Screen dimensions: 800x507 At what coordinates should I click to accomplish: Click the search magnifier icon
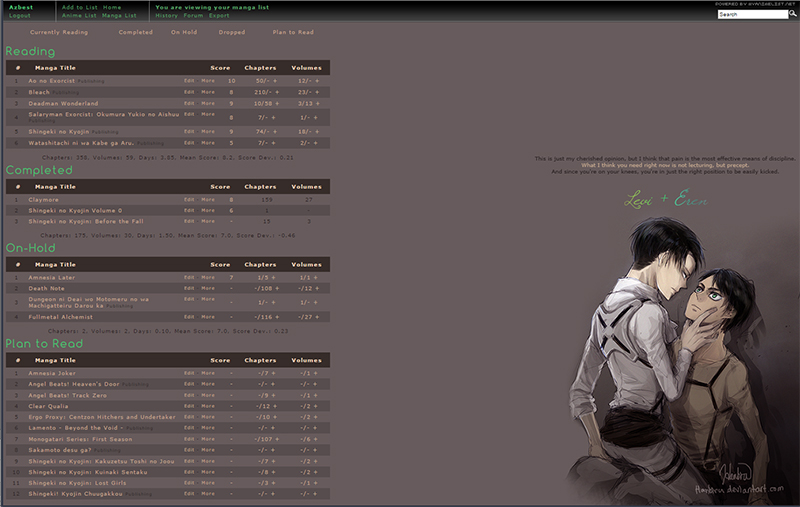(x=792, y=14)
